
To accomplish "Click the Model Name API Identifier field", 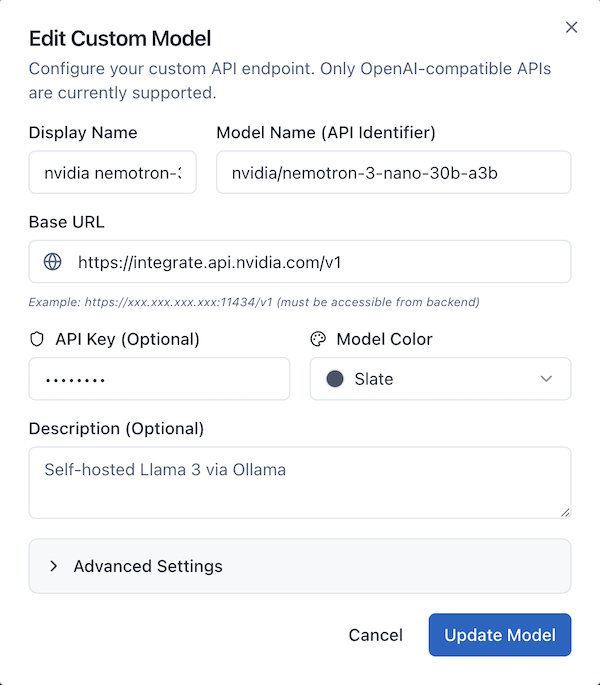I will (393, 172).
